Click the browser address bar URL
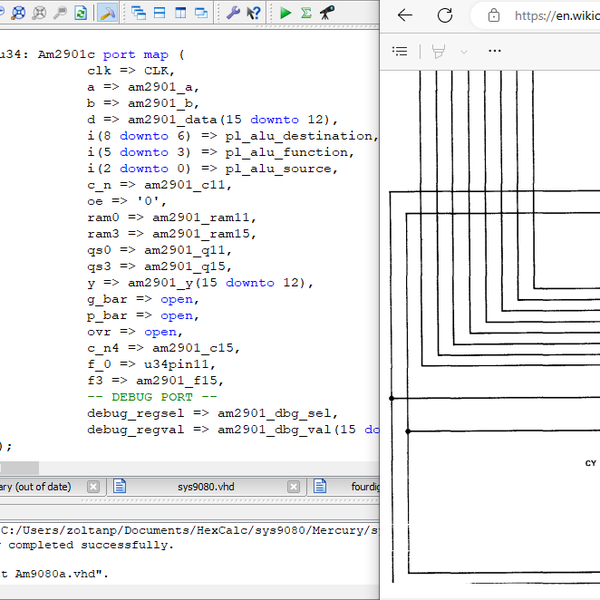Screen dimensions: 600x600 [556, 15]
